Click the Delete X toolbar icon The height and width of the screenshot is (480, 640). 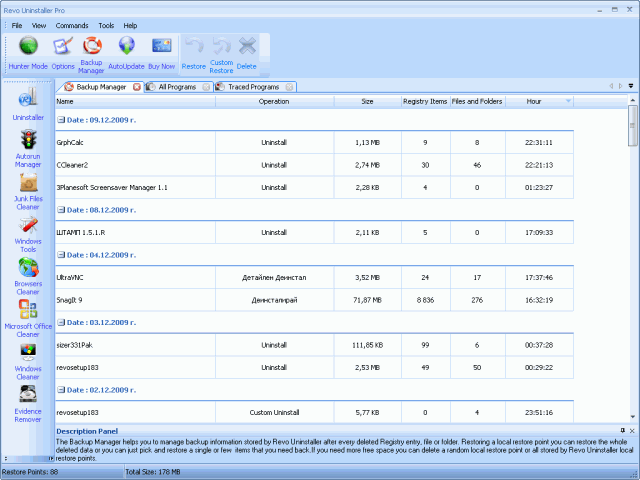(x=247, y=46)
